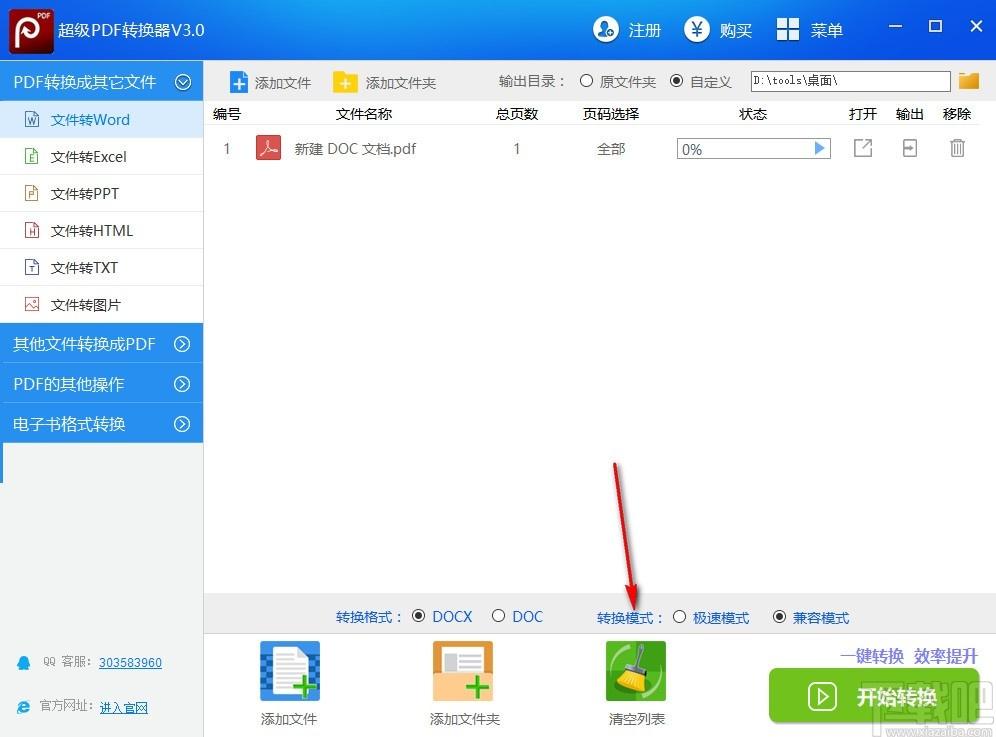996x737 pixels.
Task: Choose DOC conversion format radio
Action: click(498, 616)
